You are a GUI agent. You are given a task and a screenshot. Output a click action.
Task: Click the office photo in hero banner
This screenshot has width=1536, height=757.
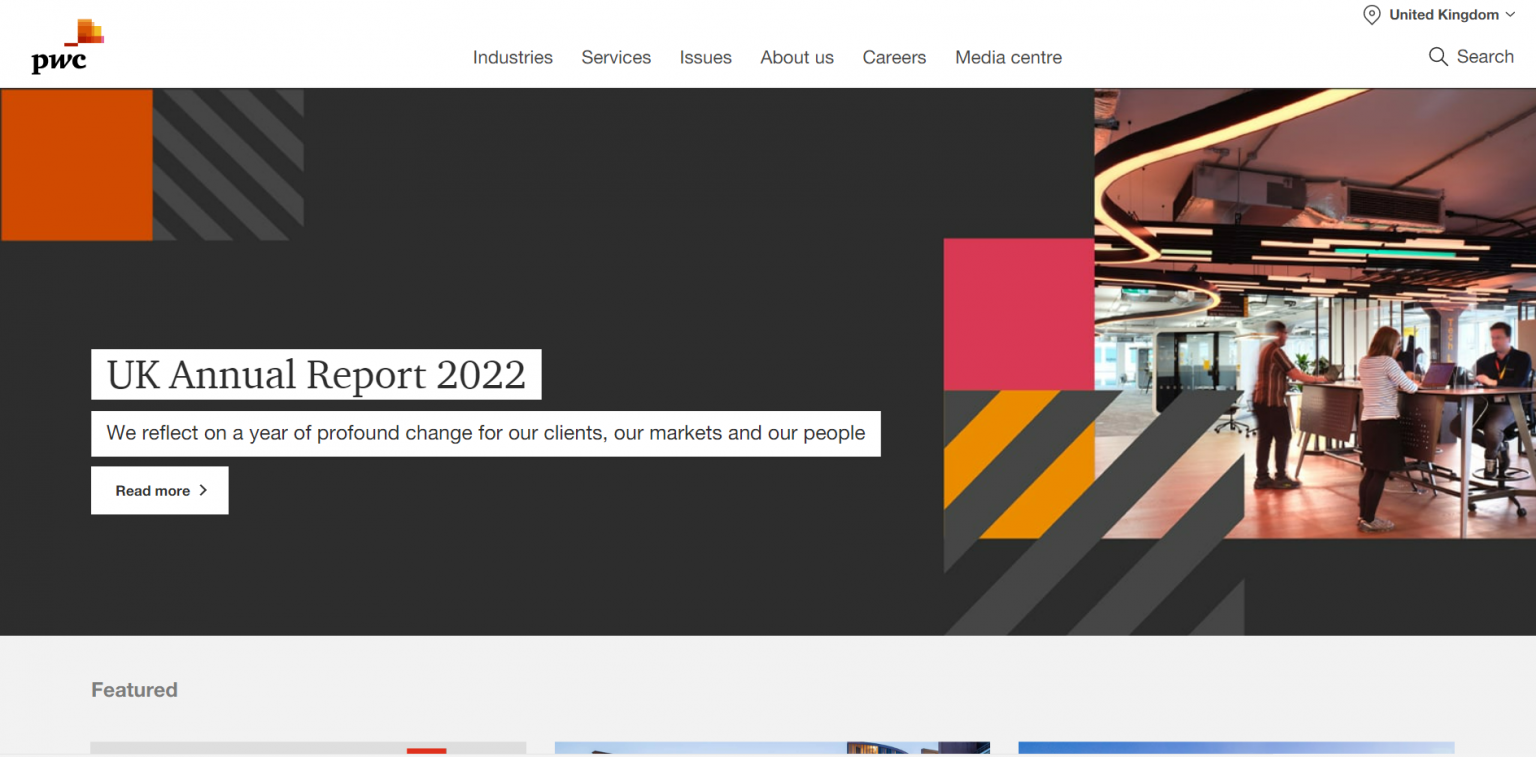pyautogui.click(x=1314, y=313)
